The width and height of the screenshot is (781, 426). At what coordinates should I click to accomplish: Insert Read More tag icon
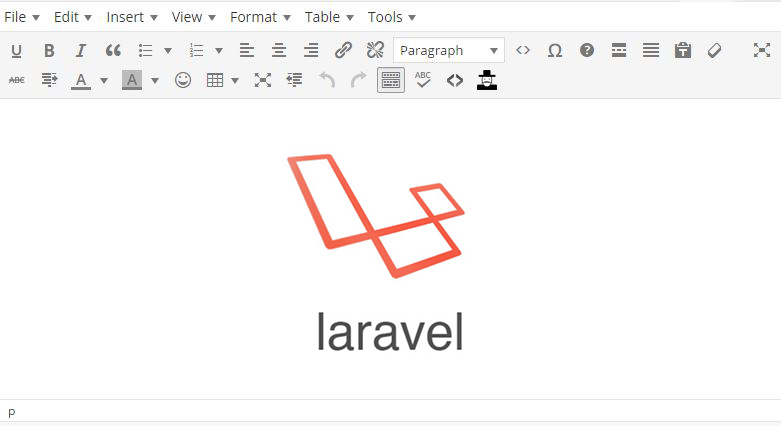[619, 50]
